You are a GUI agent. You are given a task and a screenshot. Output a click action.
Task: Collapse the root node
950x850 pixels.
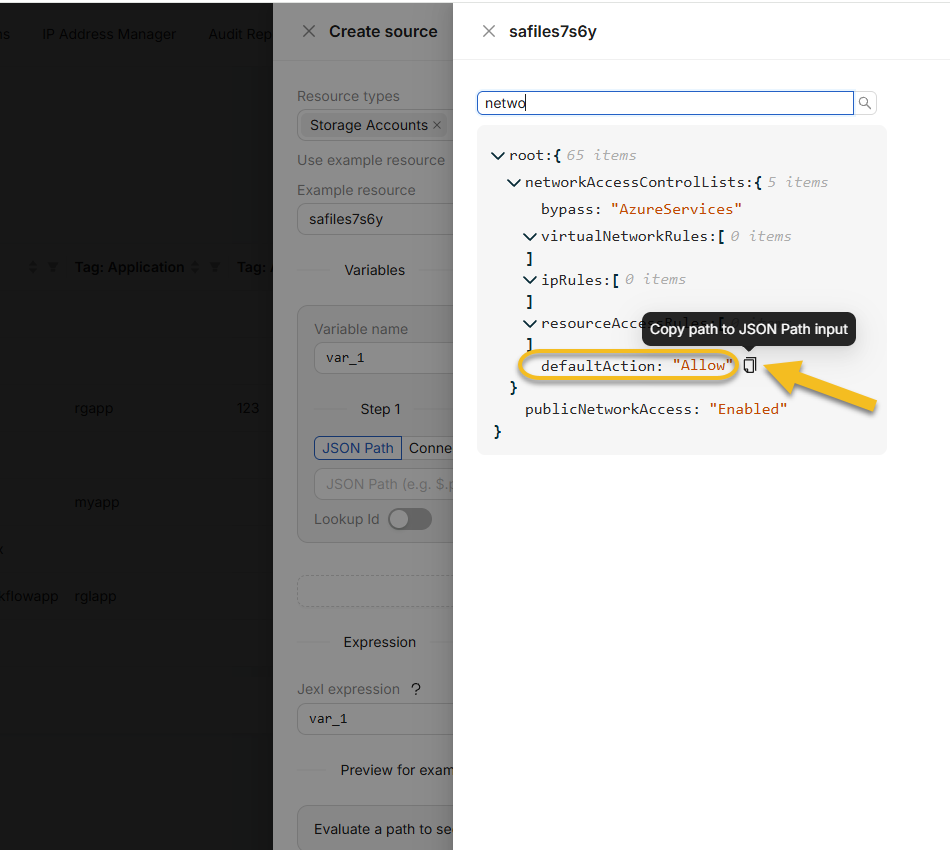pos(497,156)
